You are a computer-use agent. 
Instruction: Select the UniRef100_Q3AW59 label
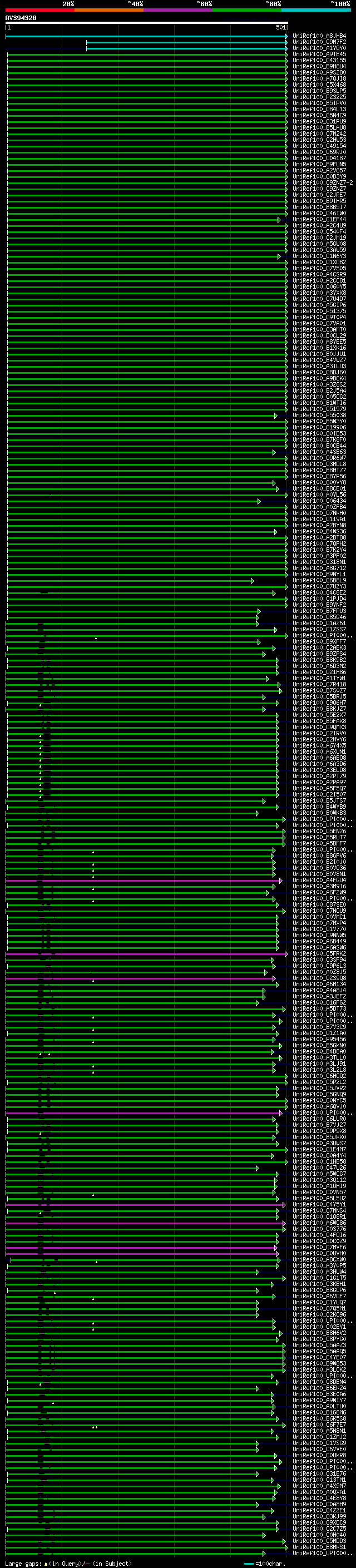(x=319, y=250)
